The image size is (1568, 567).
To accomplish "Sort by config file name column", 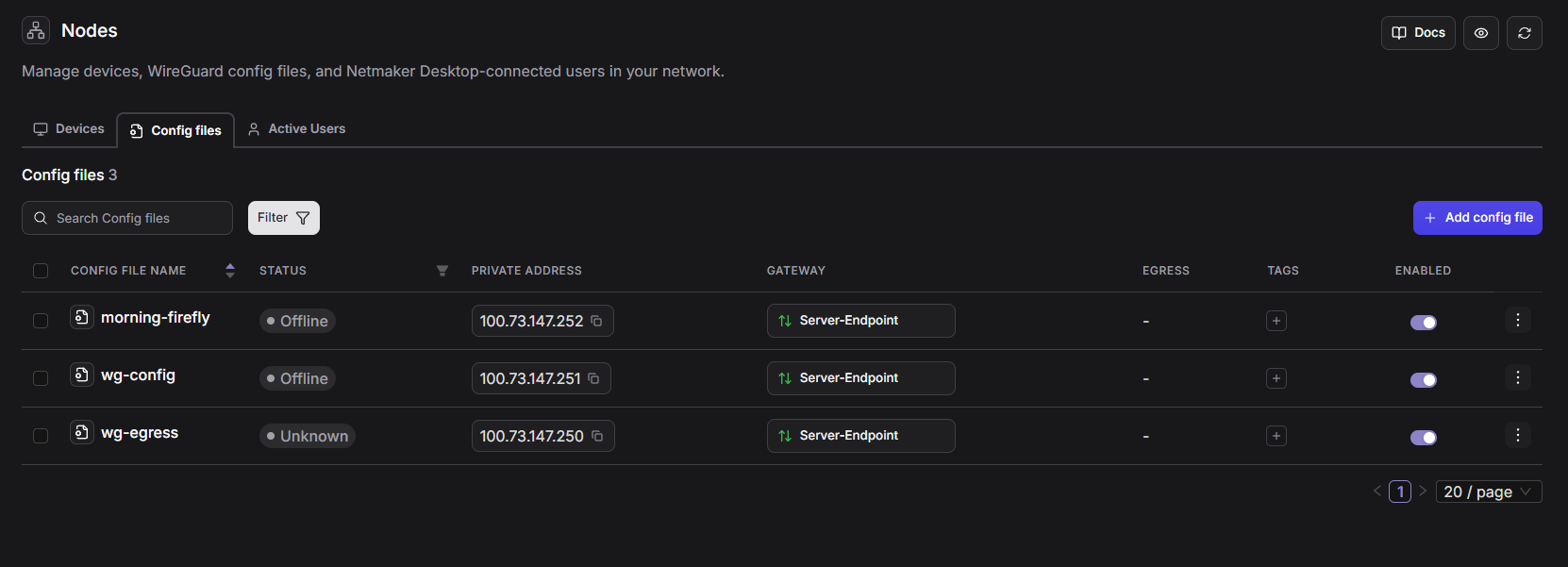I will 229,271.
